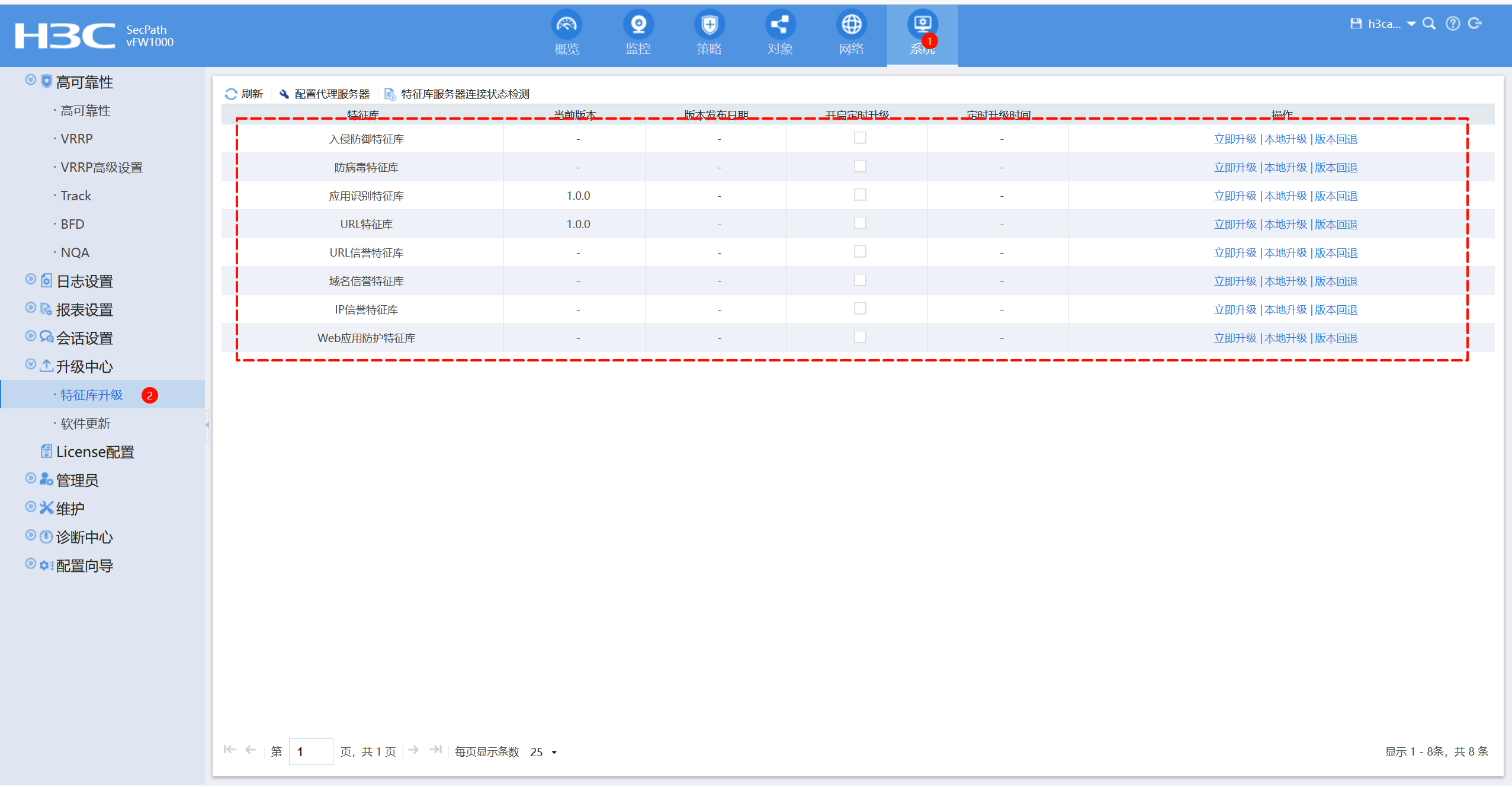Open the 策略 policy shield icon
The width and height of the screenshot is (1512, 787).
[709, 25]
